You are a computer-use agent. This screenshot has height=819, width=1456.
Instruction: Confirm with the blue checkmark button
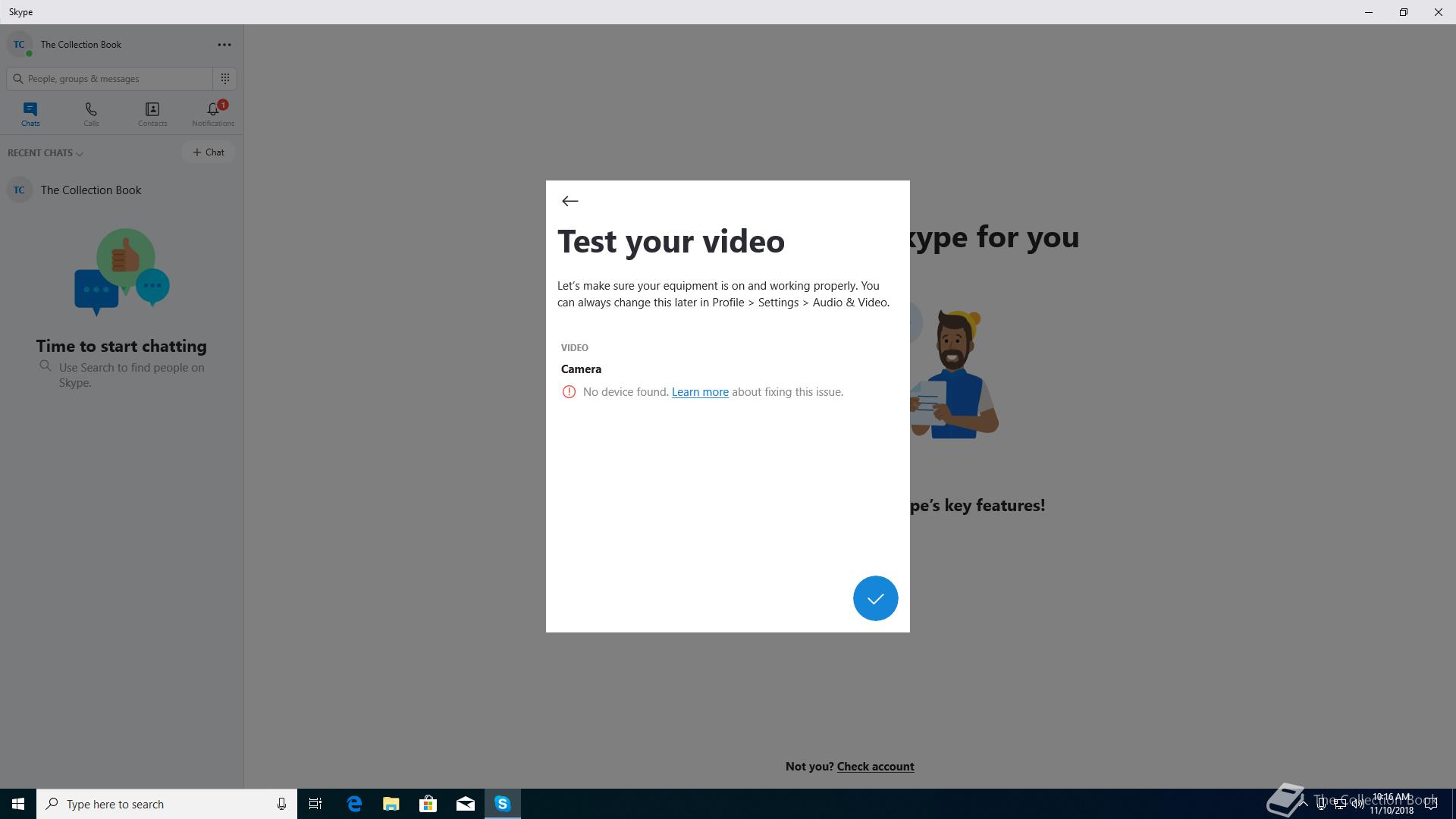(x=875, y=598)
